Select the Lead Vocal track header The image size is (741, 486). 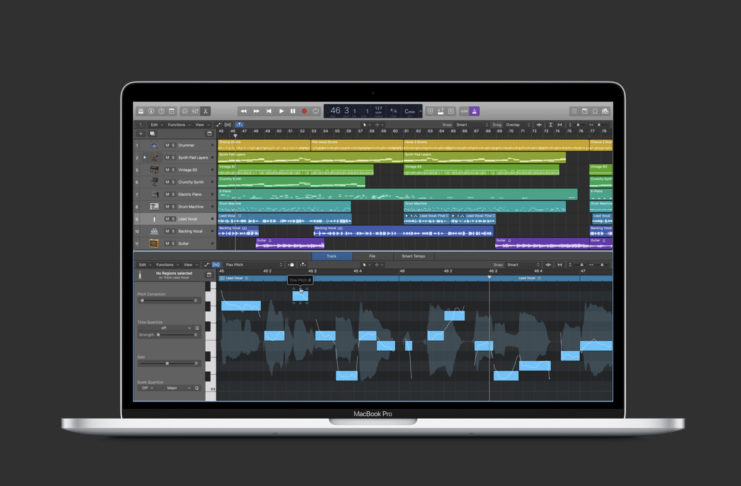pos(175,219)
